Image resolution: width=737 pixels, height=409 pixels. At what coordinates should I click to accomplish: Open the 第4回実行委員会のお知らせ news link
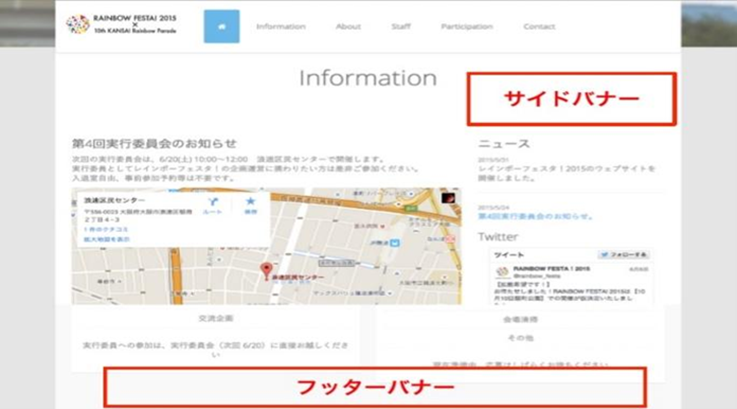click(530, 215)
